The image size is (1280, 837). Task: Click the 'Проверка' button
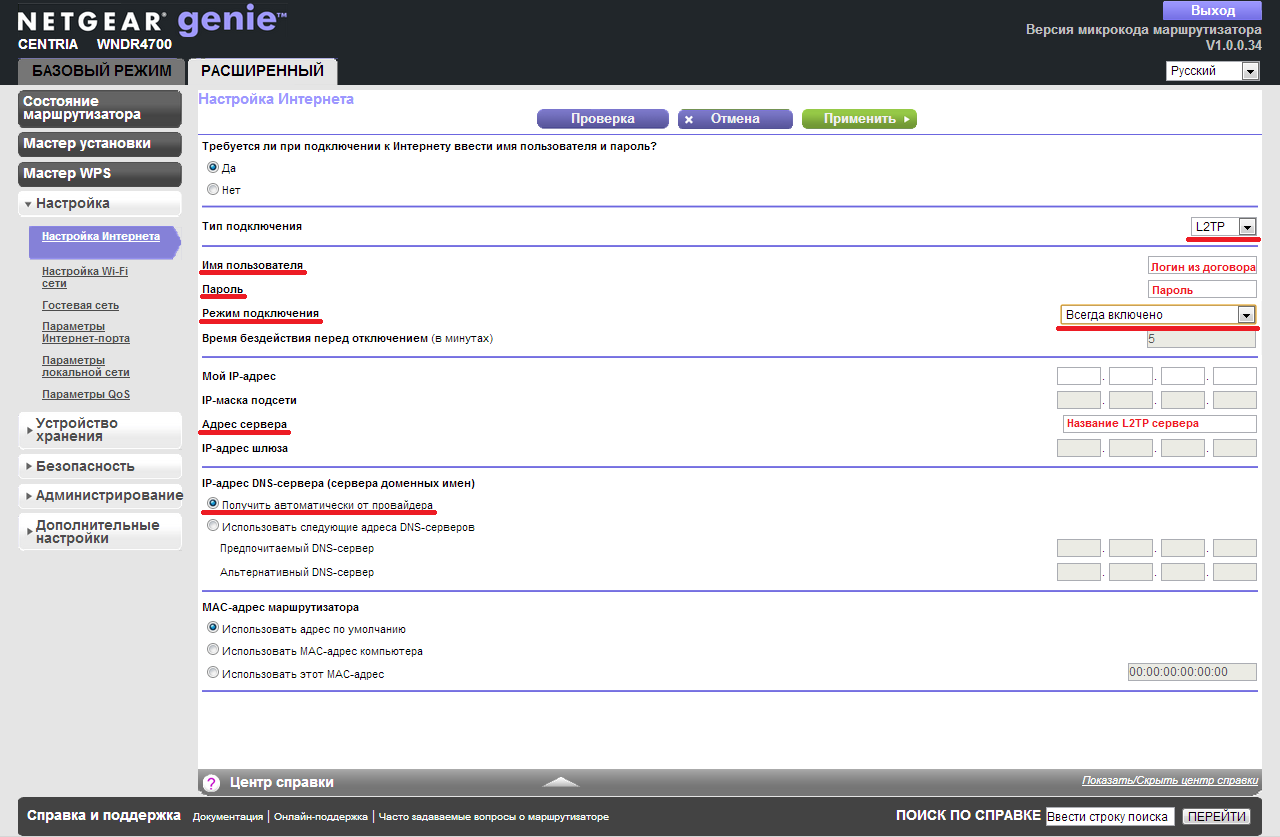pyautogui.click(x=602, y=119)
